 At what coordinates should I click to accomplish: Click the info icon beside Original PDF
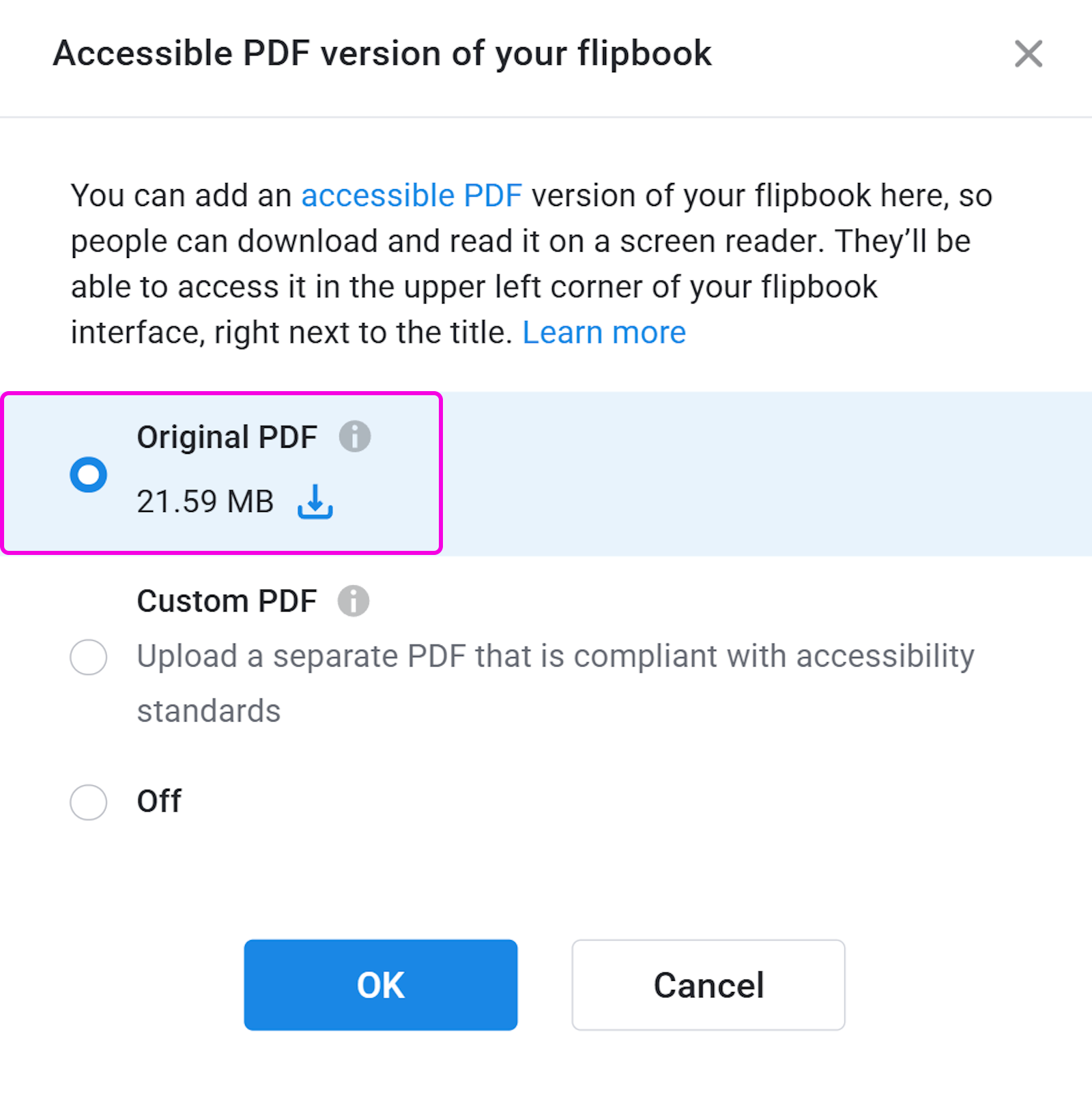click(x=355, y=436)
